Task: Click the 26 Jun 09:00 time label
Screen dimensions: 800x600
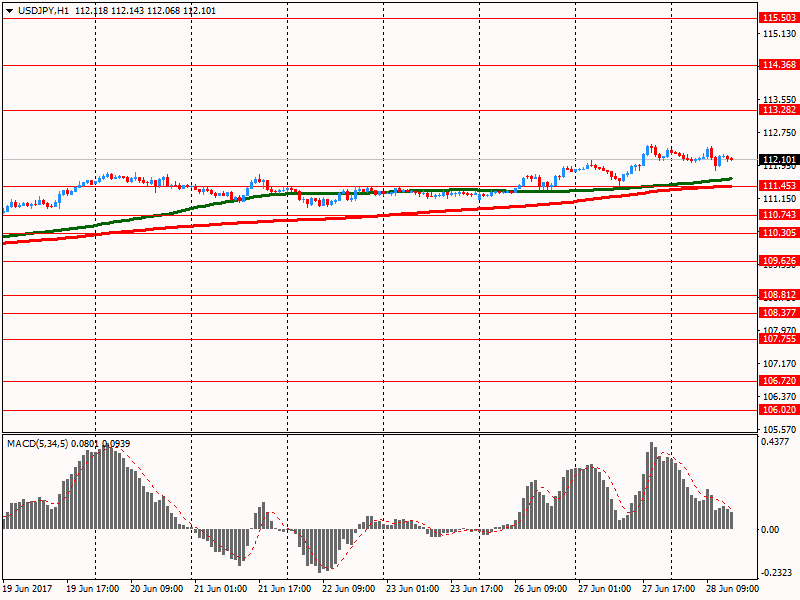Action: pos(540,589)
